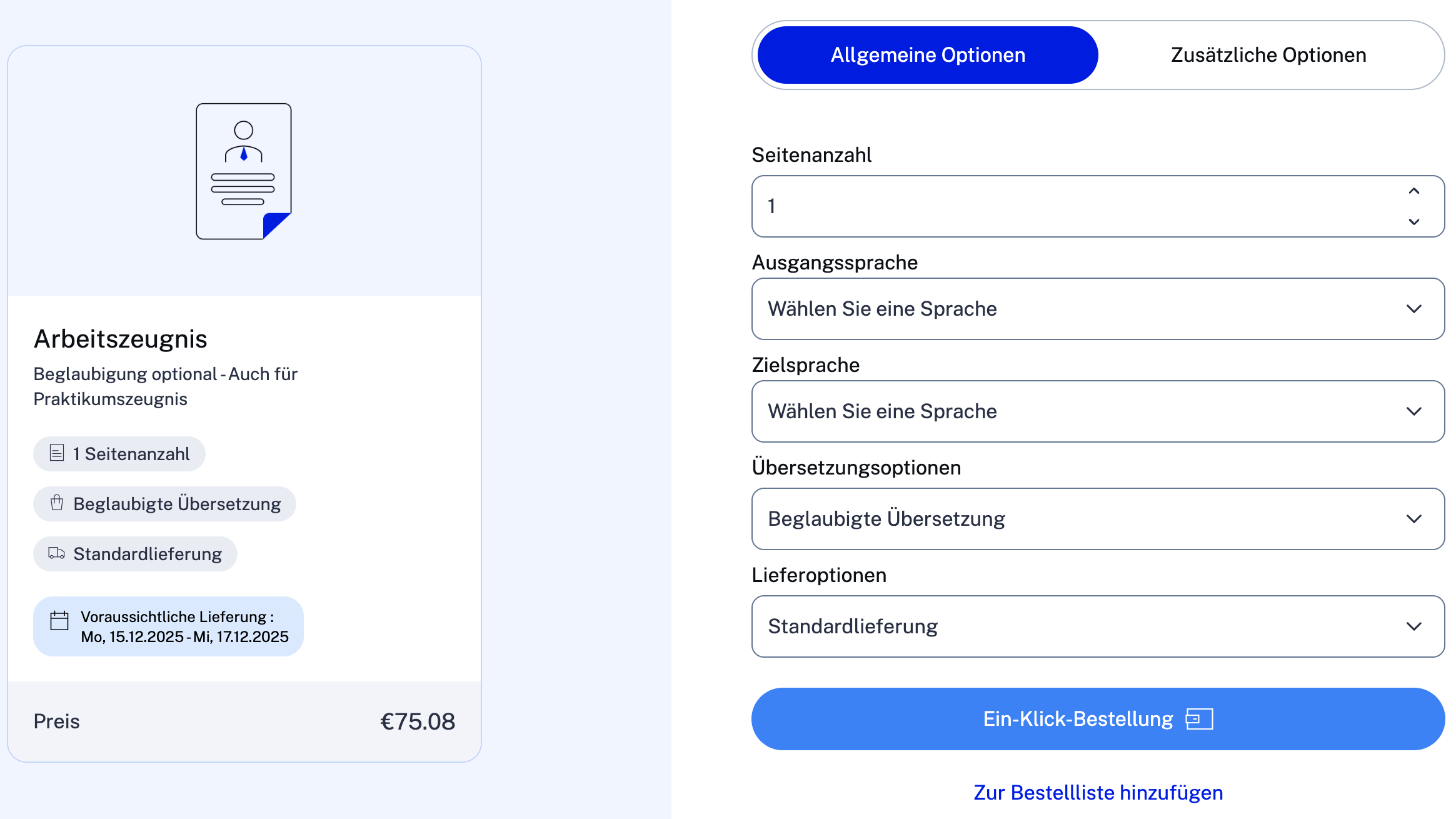
Task: Click the Zur Bestellliste hinzufügen link
Action: tap(1098, 792)
